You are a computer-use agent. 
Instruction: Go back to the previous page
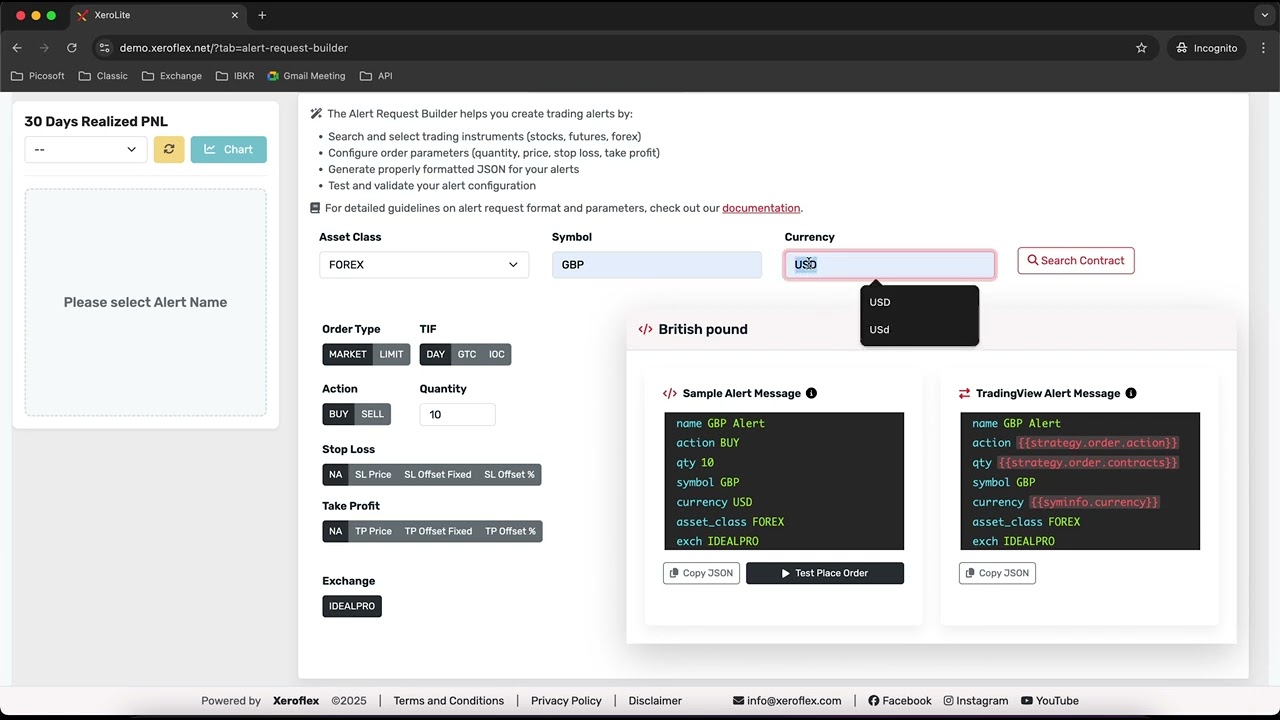(17, 48)
